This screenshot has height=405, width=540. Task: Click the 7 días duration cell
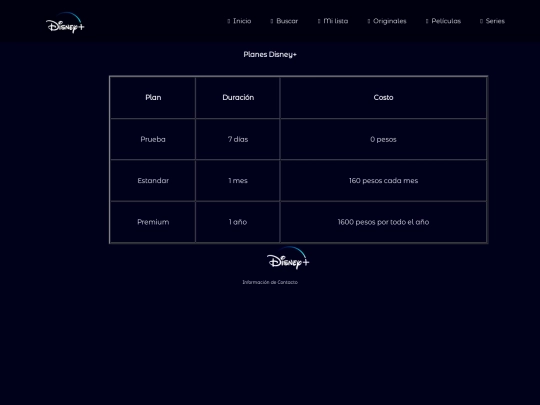(238, 139)
